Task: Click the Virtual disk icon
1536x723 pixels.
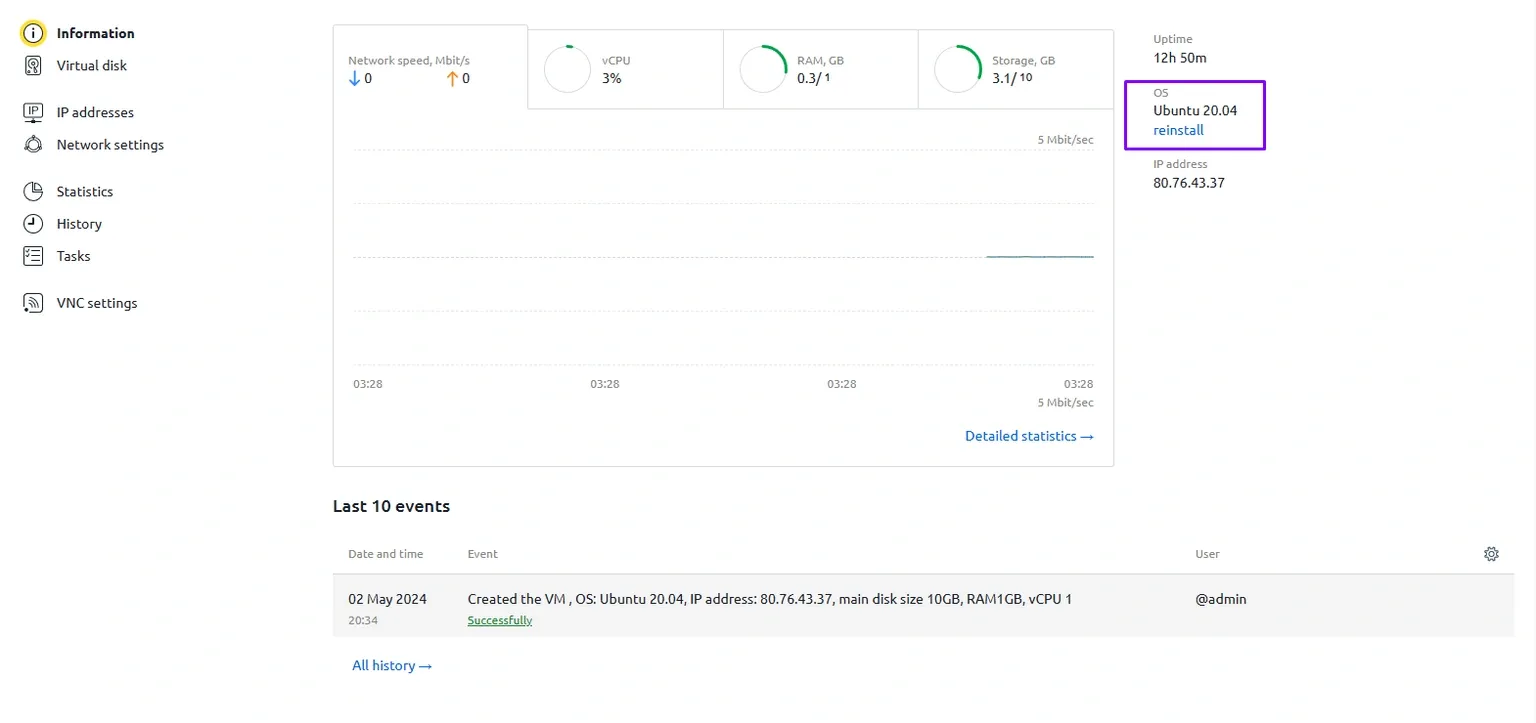Action: pyautogui.click(x=33, y=66)
